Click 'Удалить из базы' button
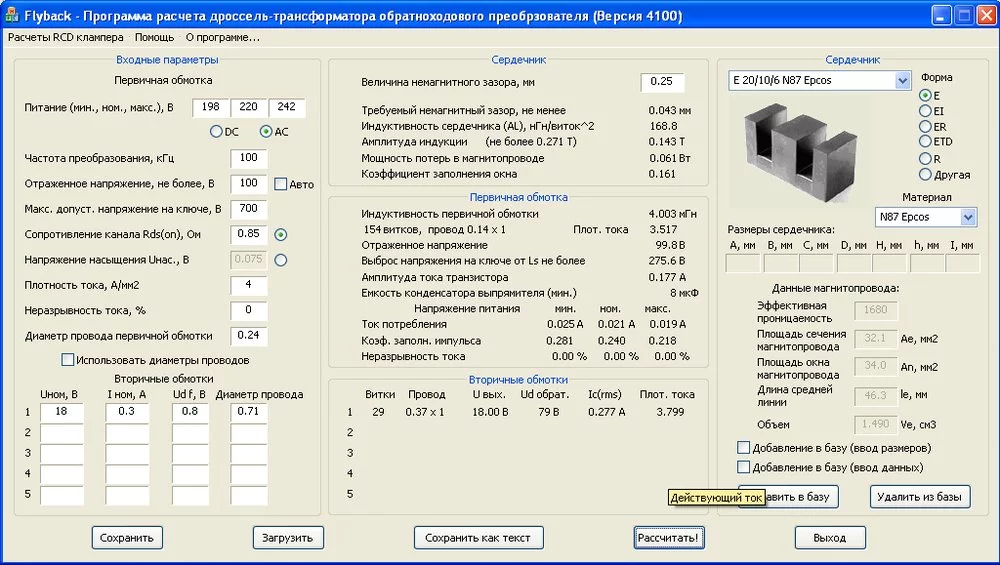1000x565 pixels. [919, 496]
